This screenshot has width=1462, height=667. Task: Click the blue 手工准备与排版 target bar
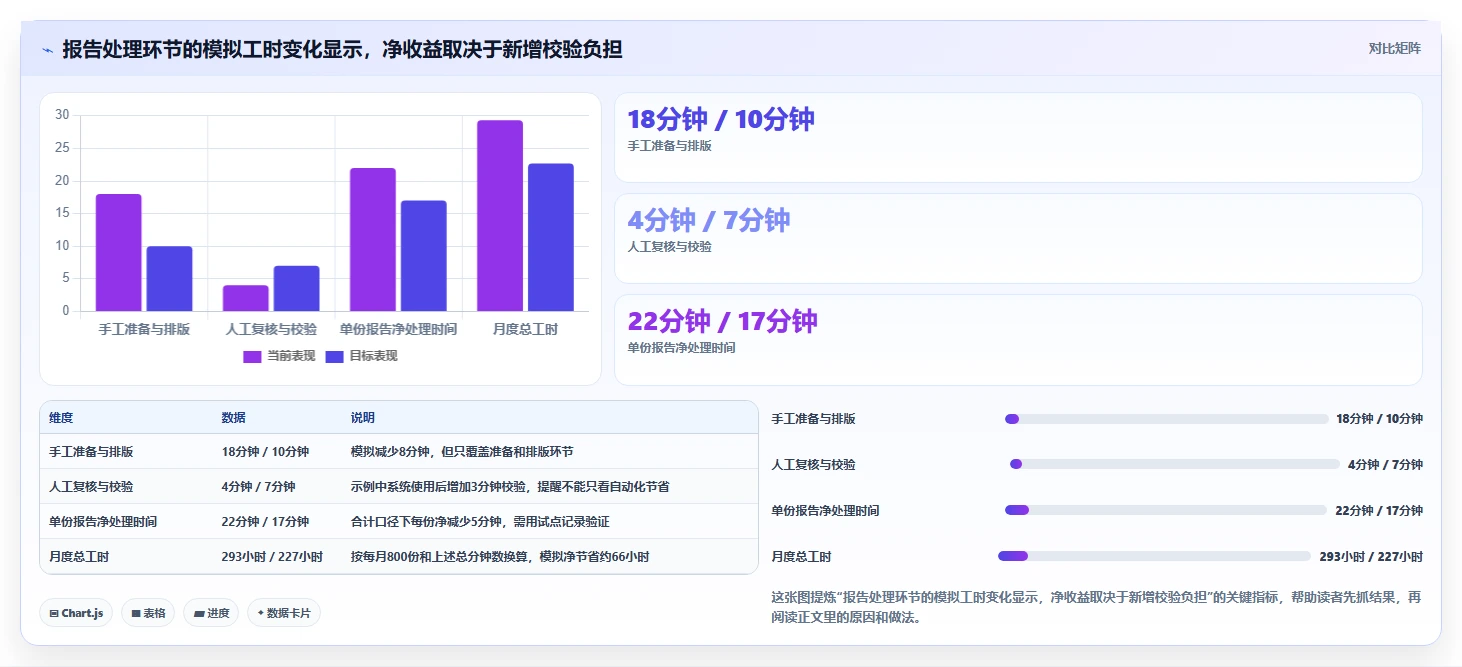click(x=170, y=278)
